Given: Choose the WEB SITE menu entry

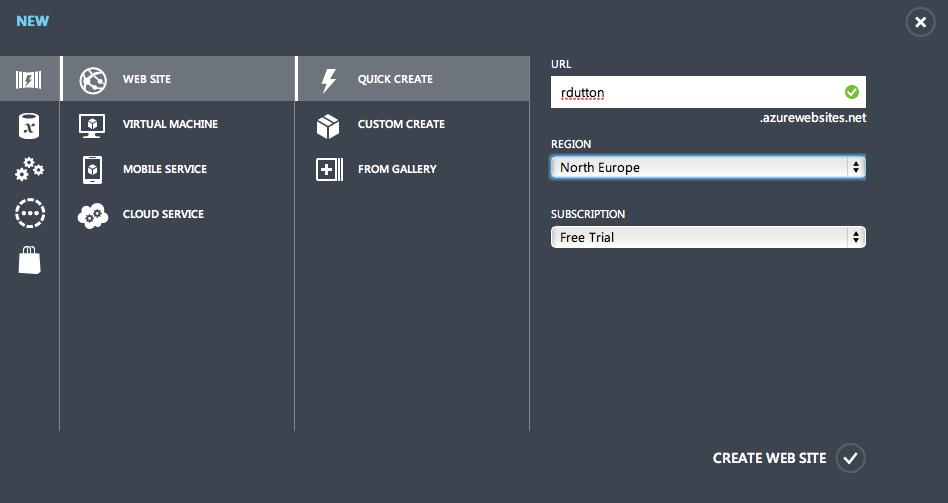Looking at the screenshot, I should 179,79.
